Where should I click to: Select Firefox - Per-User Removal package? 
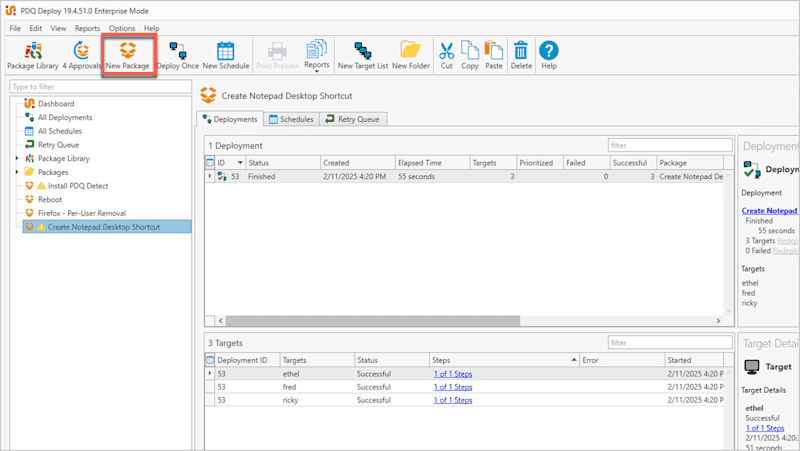(82, 213)
